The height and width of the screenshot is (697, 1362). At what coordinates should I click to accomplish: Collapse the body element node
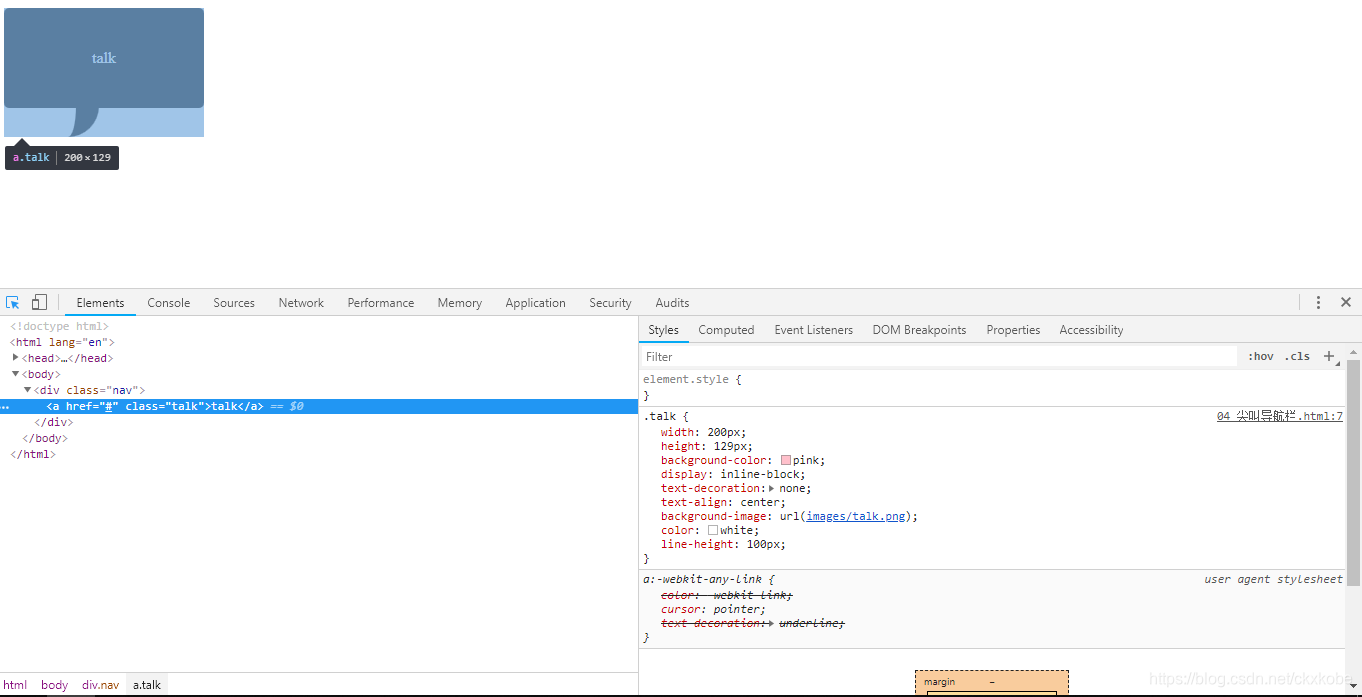pos(16,373)
